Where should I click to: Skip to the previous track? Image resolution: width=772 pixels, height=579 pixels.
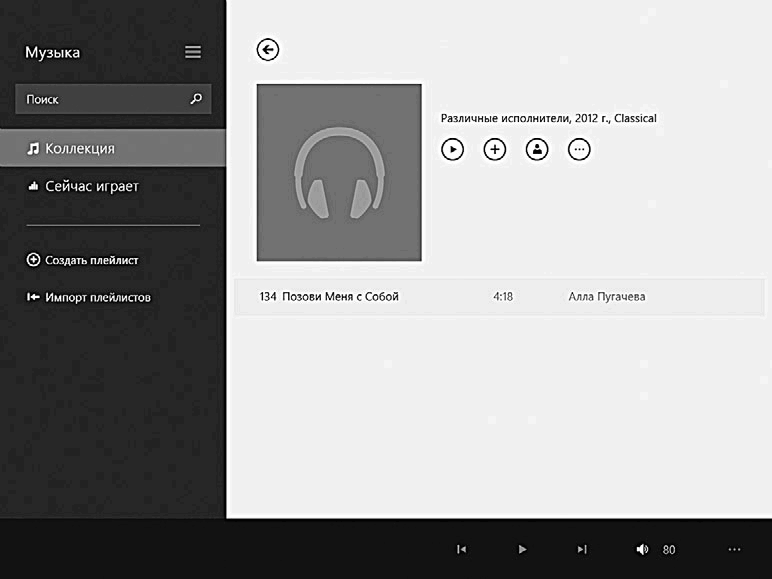[461, 549]
